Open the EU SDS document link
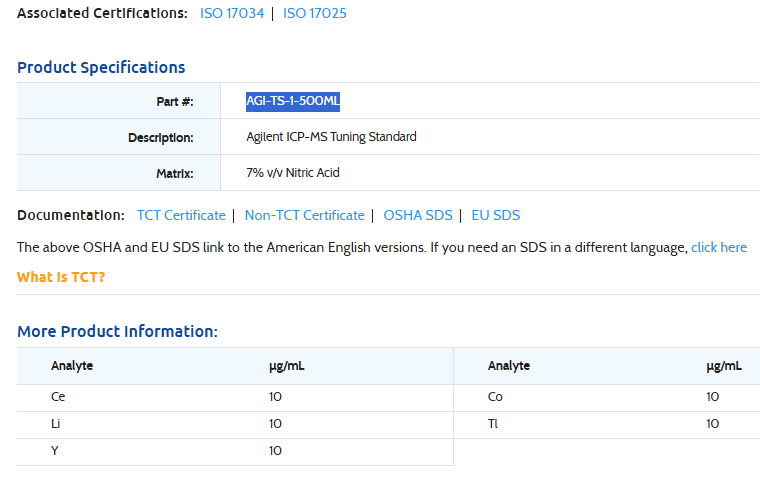Viewport: 760px width, 501px height. pyautogui.click(x=495, y=215)
